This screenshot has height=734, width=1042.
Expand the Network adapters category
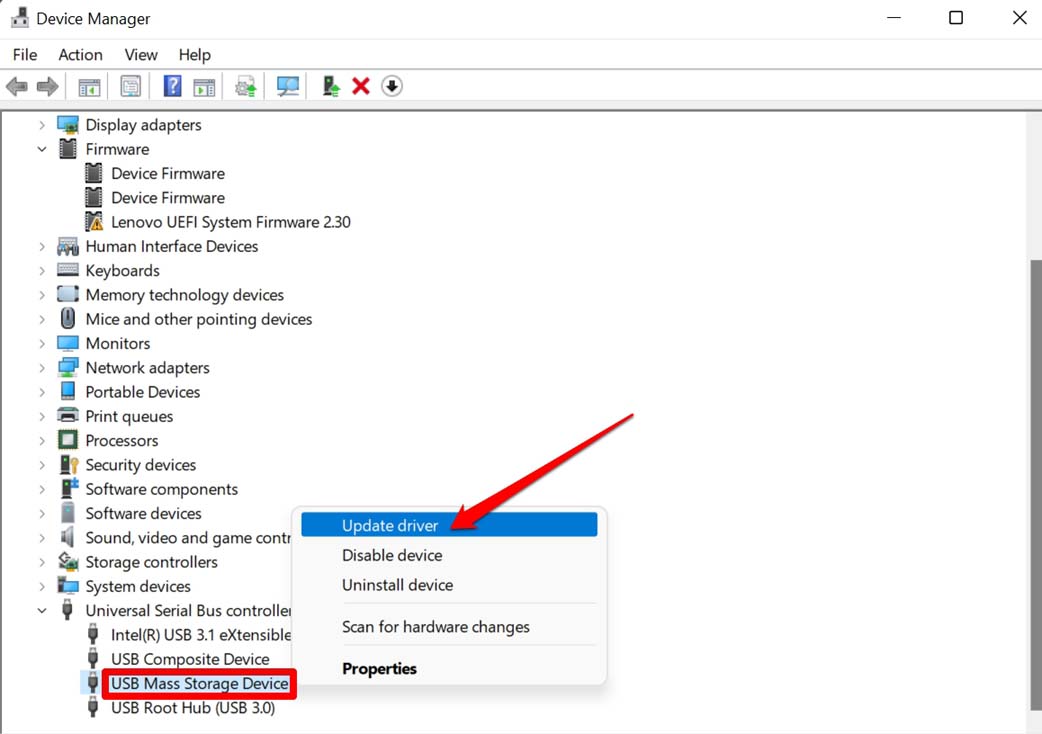click(42, 368)
